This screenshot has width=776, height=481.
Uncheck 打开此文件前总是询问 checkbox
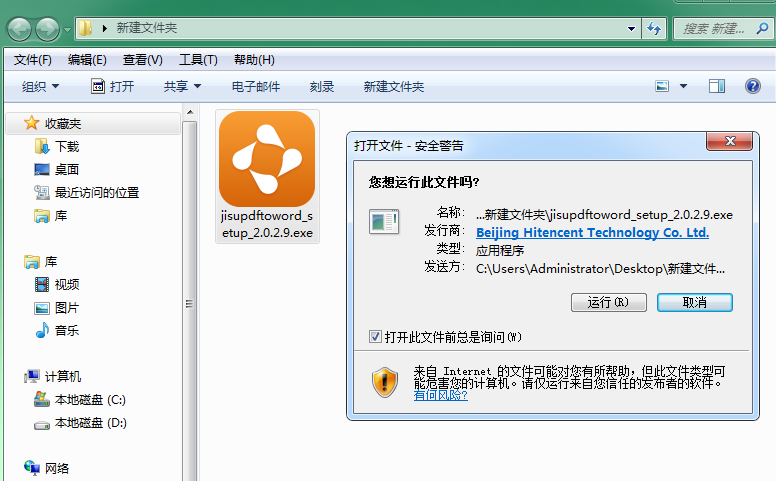click(x=375, y=337)
